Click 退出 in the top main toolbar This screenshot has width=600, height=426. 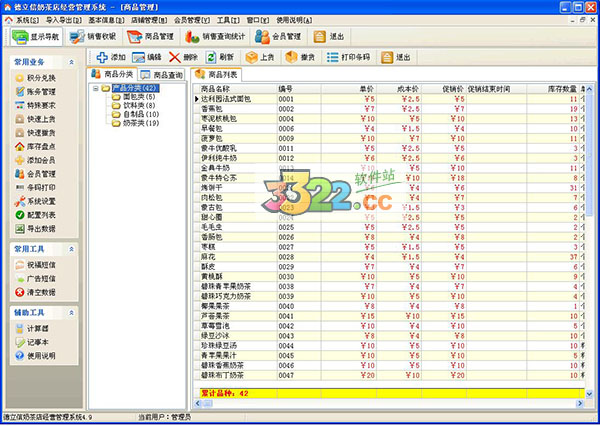[x=329, y=37]
